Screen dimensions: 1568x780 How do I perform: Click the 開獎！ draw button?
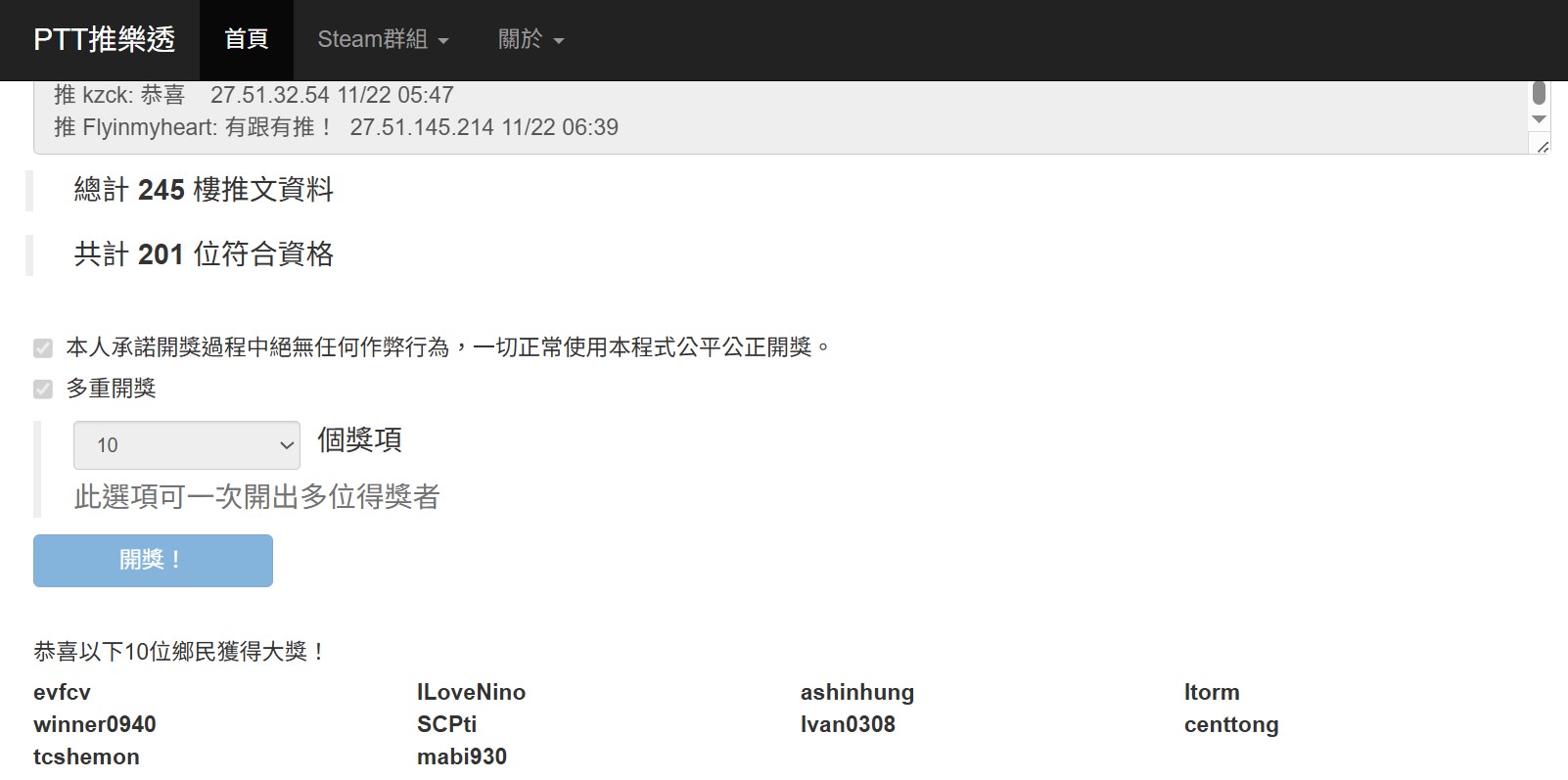(153, 561)
